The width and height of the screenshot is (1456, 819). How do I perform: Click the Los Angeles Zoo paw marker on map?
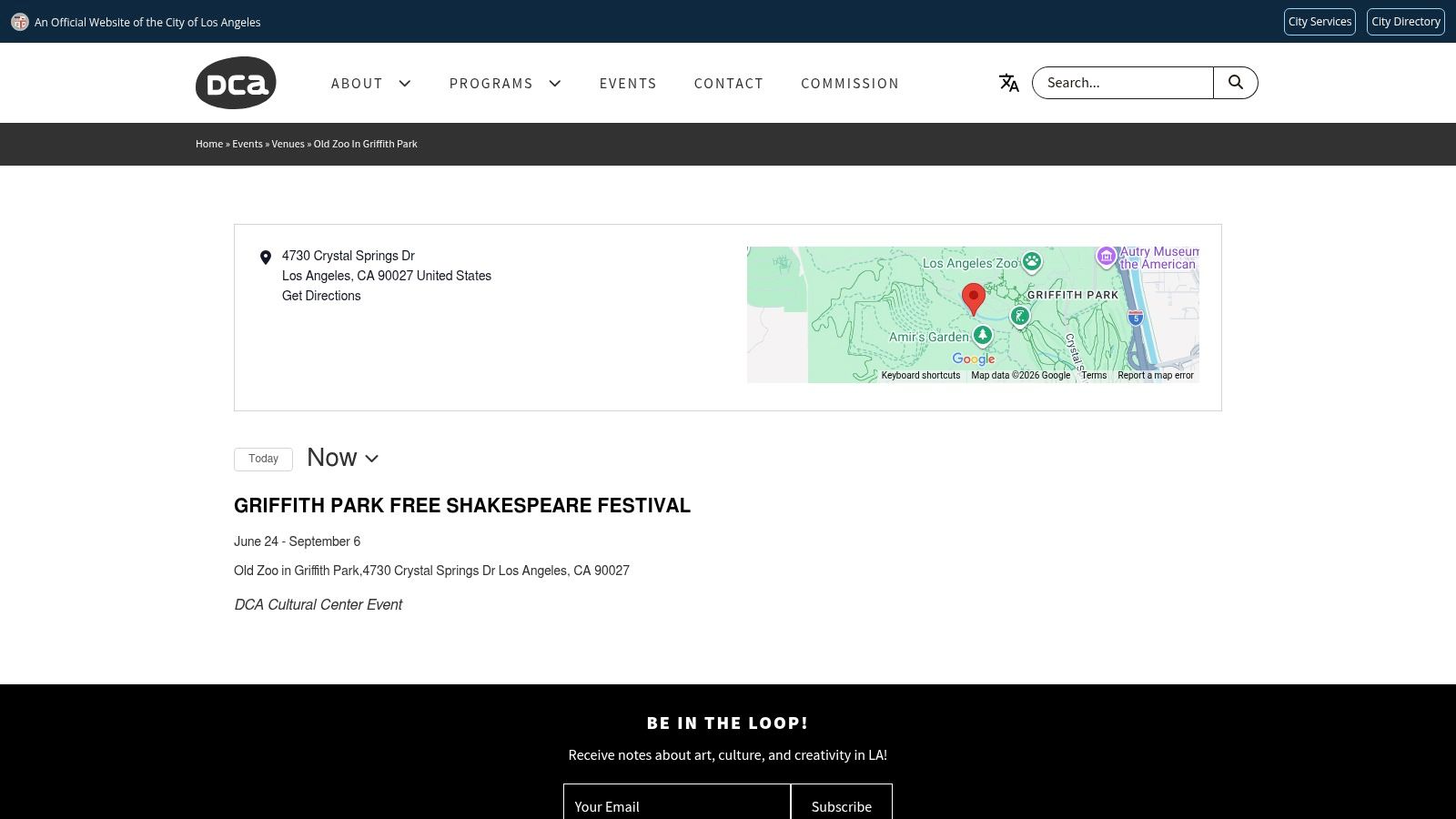(1031, 262)
